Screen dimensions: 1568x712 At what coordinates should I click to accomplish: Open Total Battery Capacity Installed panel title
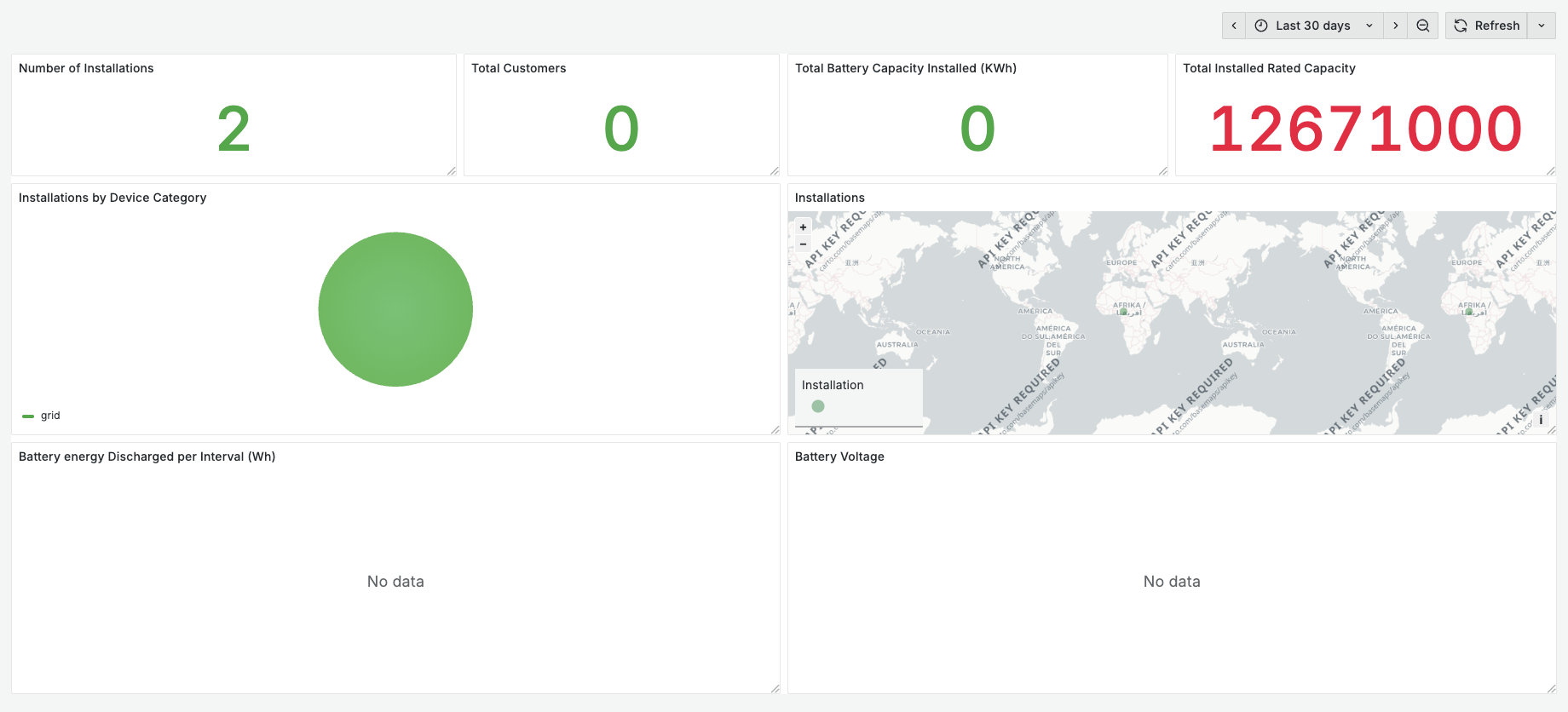pos(906,68)
